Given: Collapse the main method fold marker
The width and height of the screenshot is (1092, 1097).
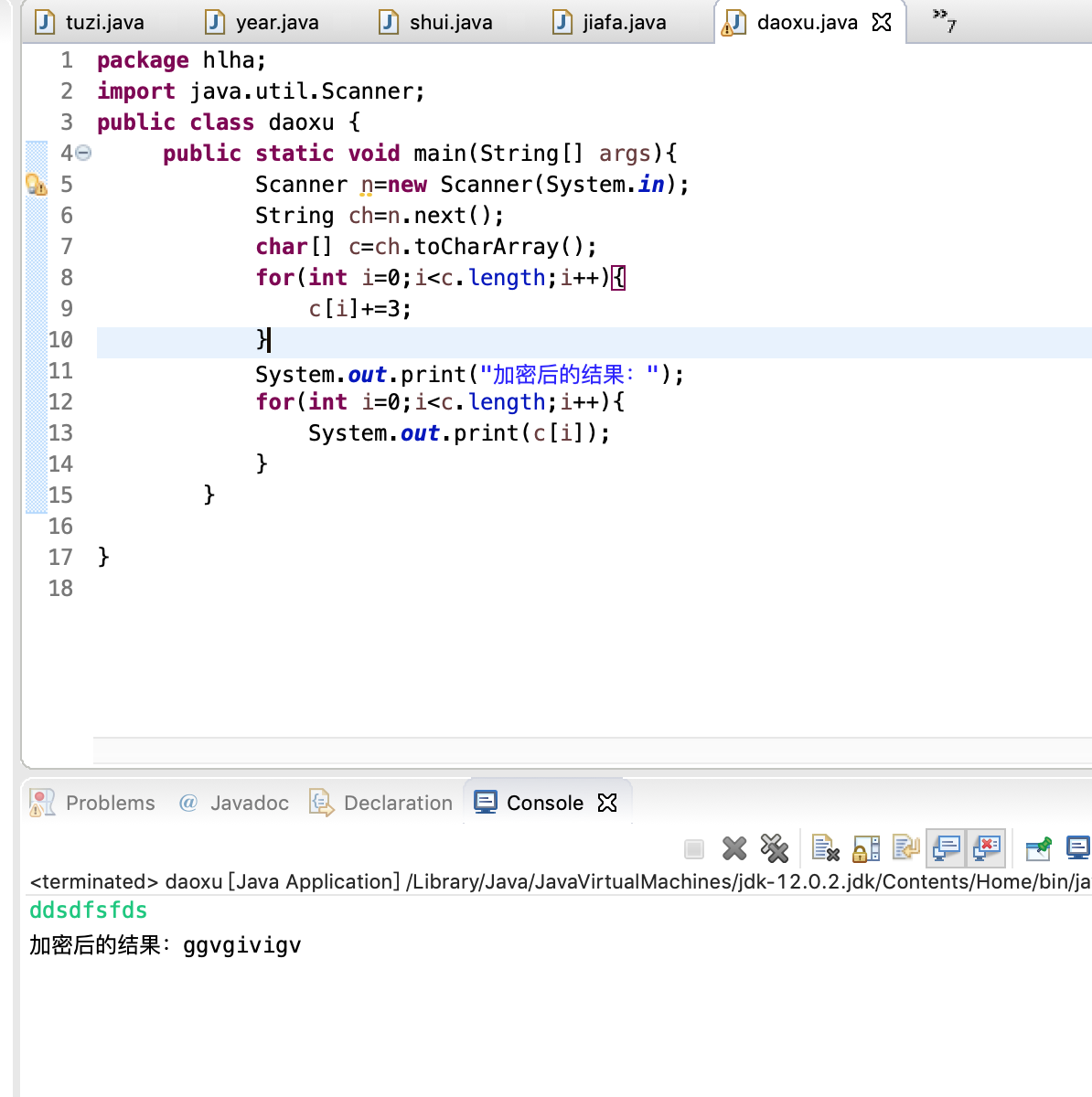Looking at the screenshot, I should [x=83, y=154].
